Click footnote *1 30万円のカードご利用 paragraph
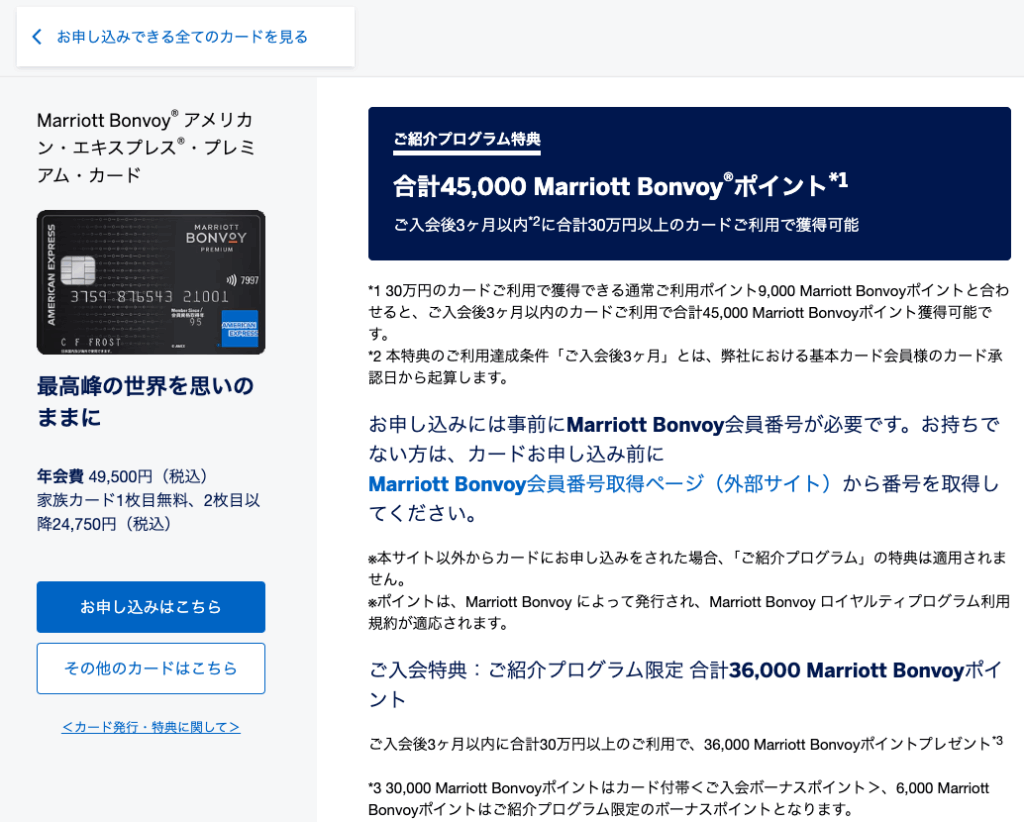The width and height of the screenshot is (1024, 822). [x=689, y=312]
